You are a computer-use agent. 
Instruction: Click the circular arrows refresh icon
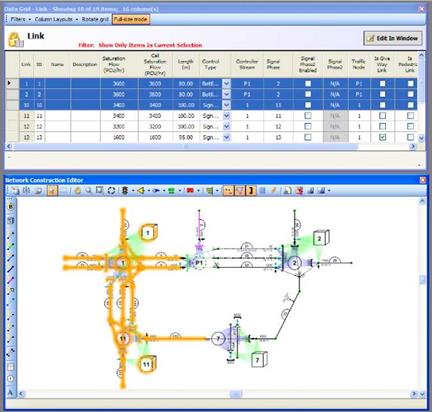111,191
